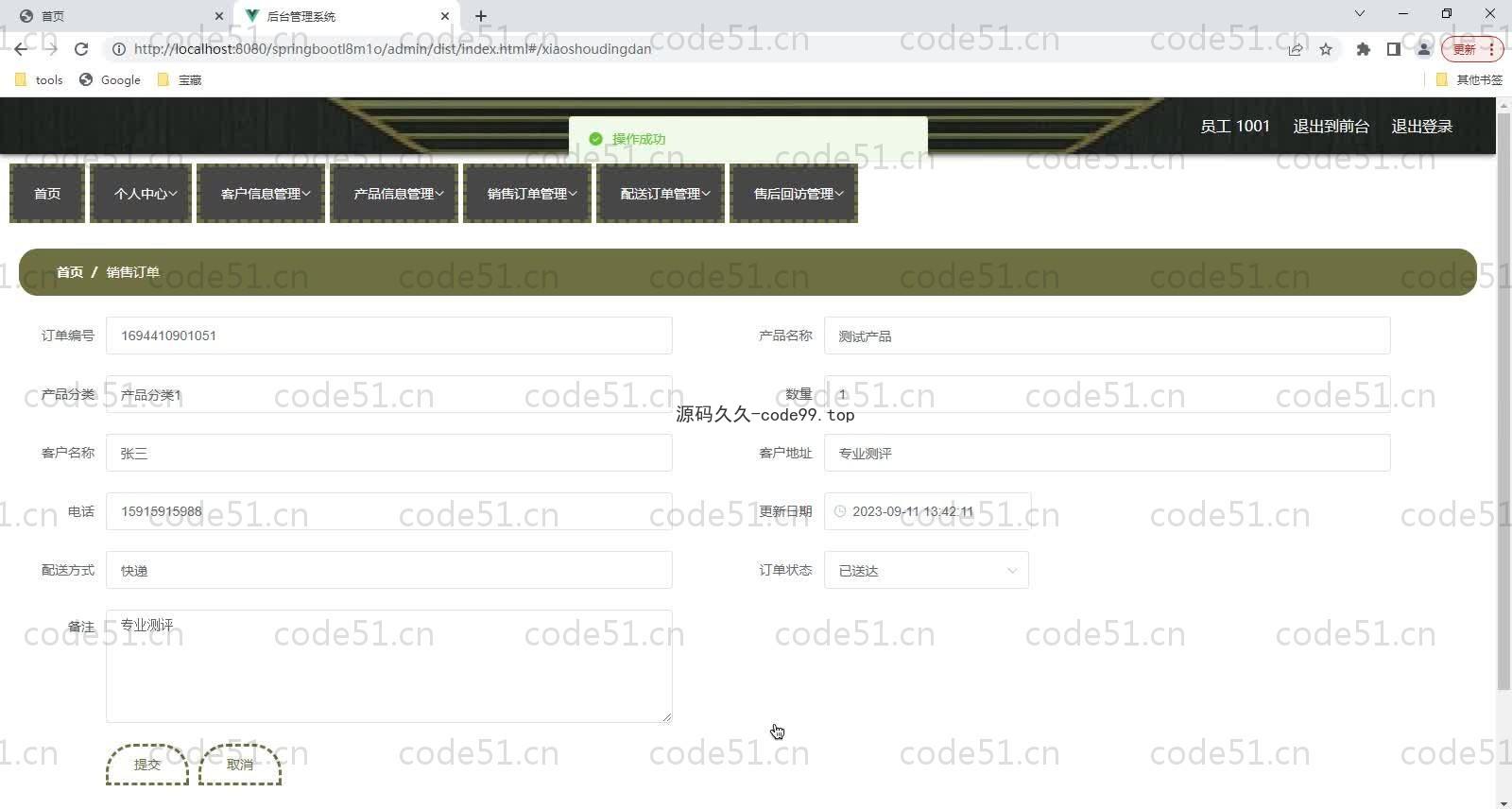The height and width of the screenshot is (809, 1512).
Task: Click the 订单编号 input field
Action: point(389,336)
